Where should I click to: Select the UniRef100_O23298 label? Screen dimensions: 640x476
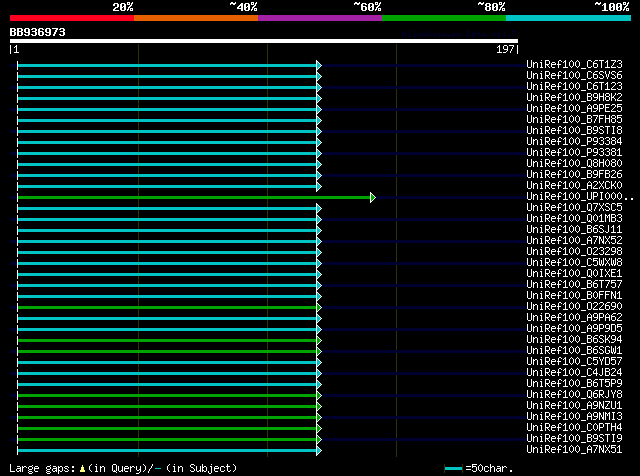pyautogui.click(x=574, y=252)
